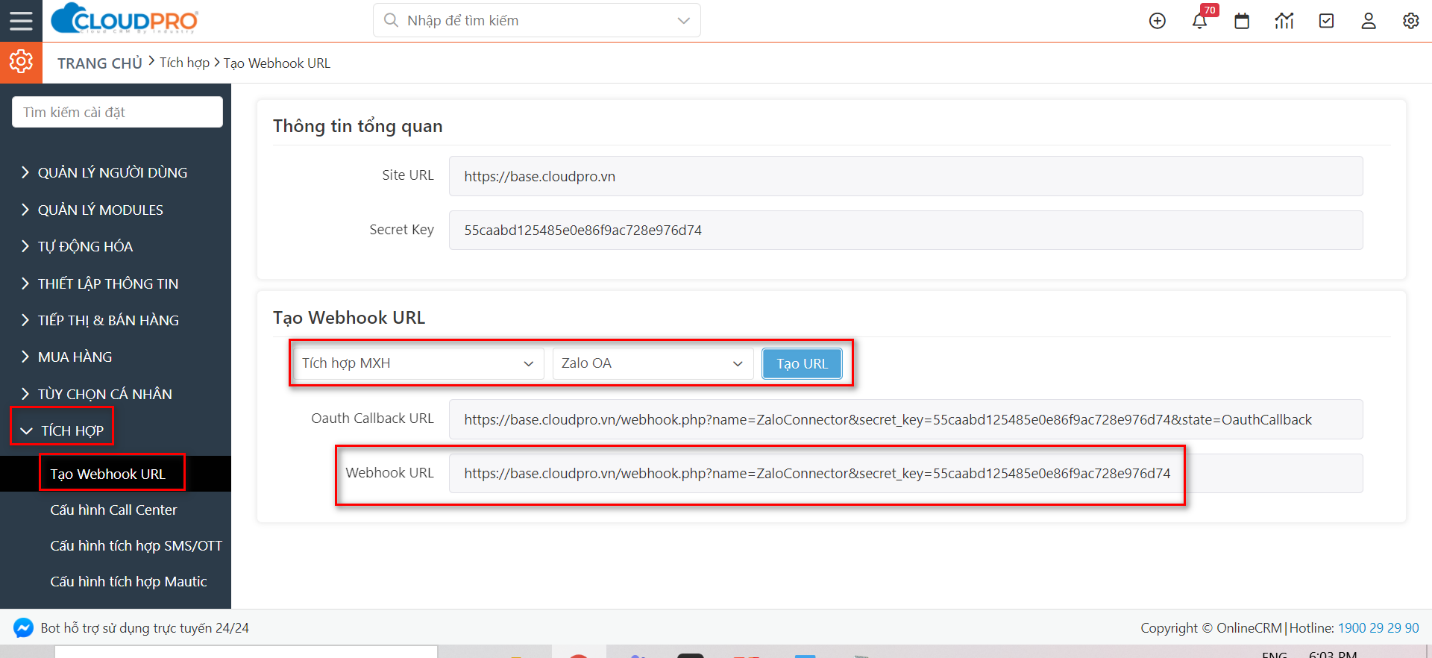Open the user profile icon

click(1369, 20)
